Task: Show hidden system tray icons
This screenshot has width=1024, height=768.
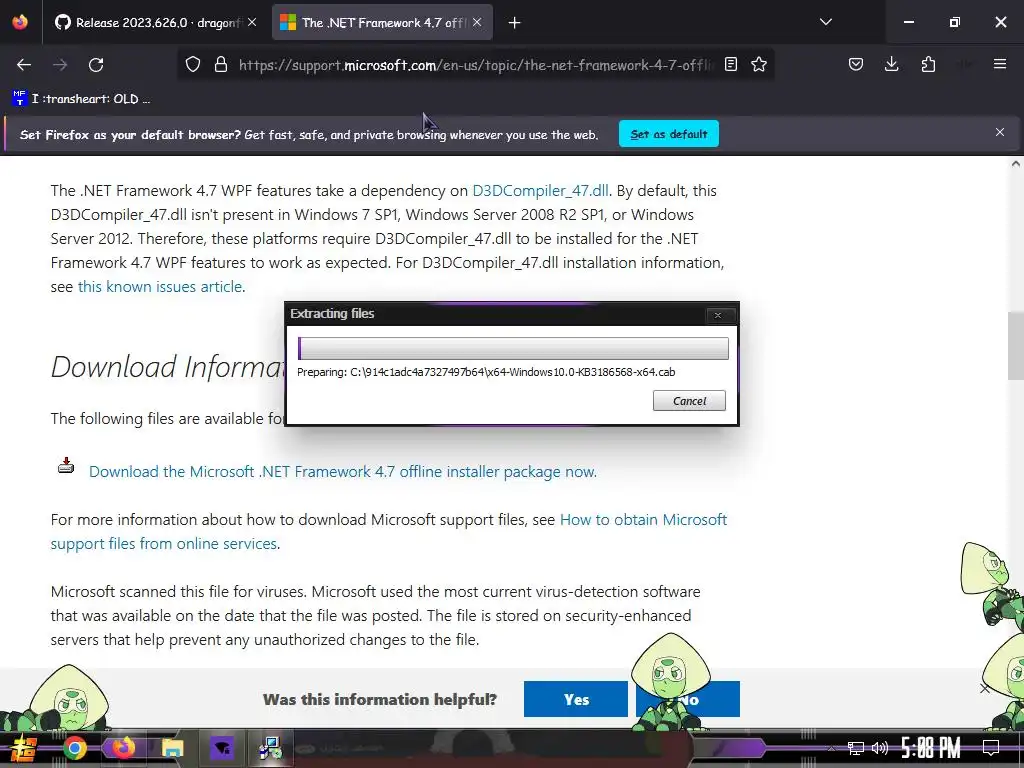Action: click(x=831, y=748)
